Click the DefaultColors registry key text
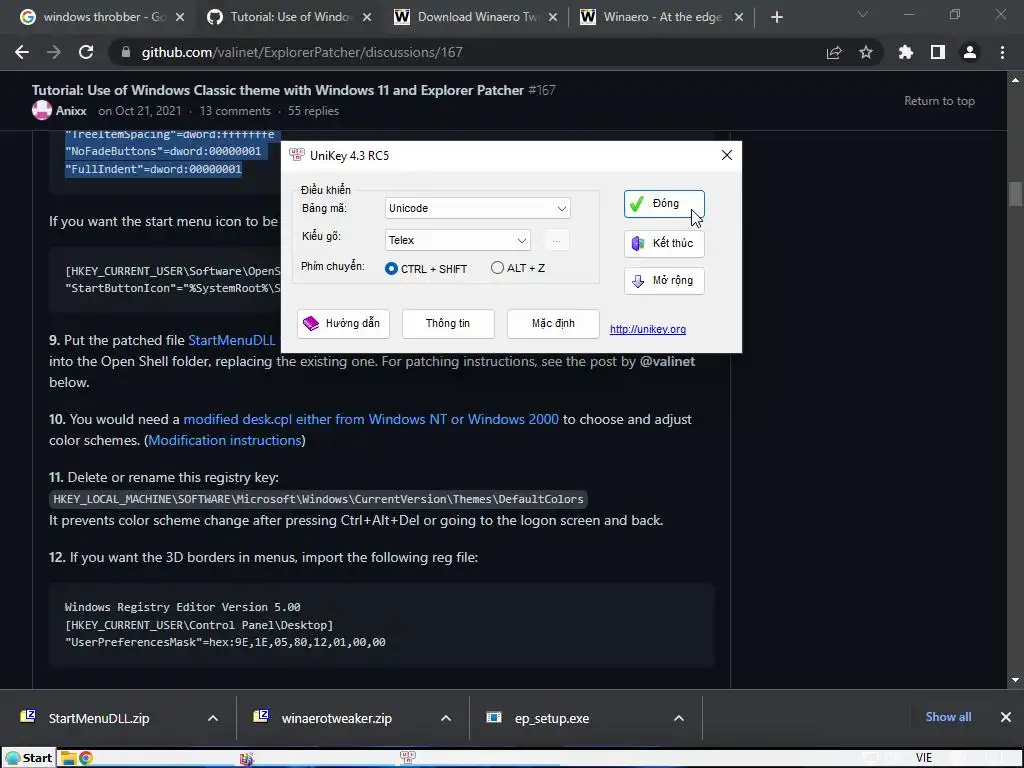1024x768 pixels. 318,499
